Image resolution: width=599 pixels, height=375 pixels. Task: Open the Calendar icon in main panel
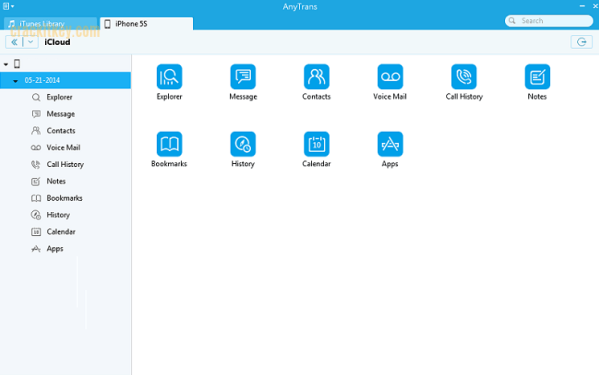point(316,144)
